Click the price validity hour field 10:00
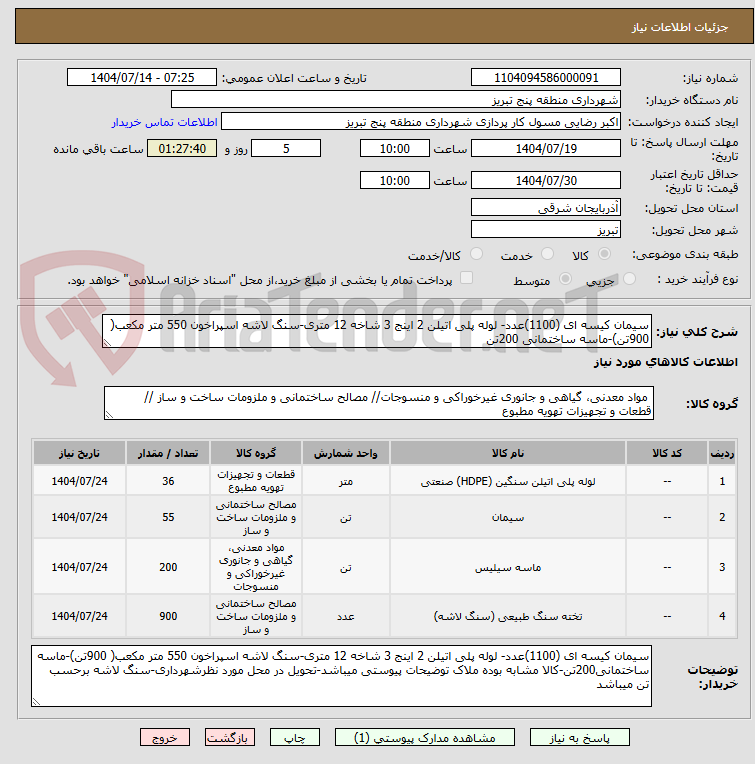The width and height of the screenshot is (755, 764). coord(395,180)
